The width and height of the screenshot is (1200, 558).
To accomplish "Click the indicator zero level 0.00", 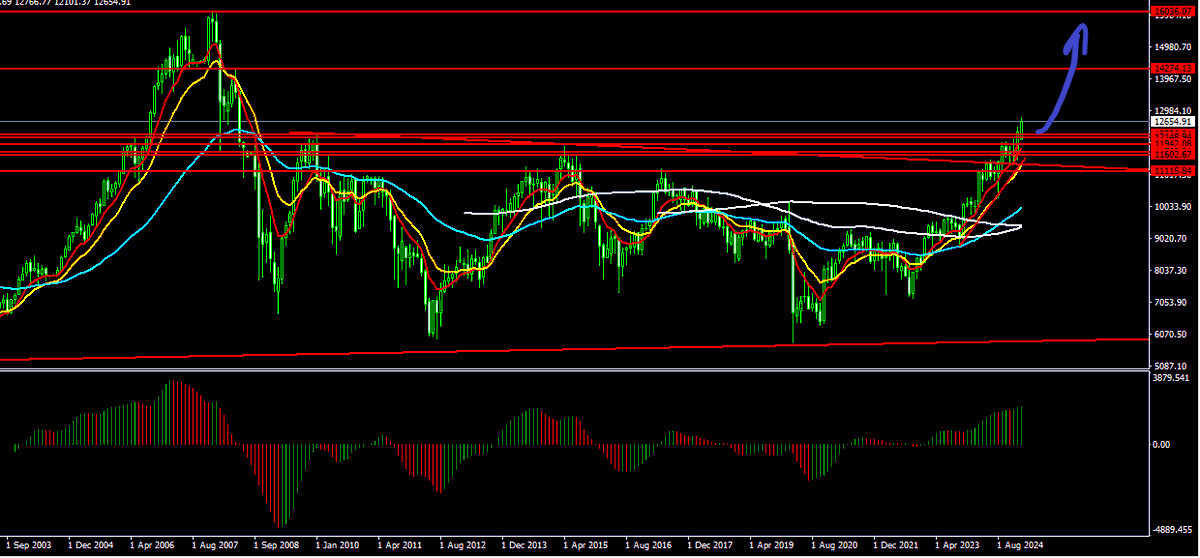I will point(1163,444).
